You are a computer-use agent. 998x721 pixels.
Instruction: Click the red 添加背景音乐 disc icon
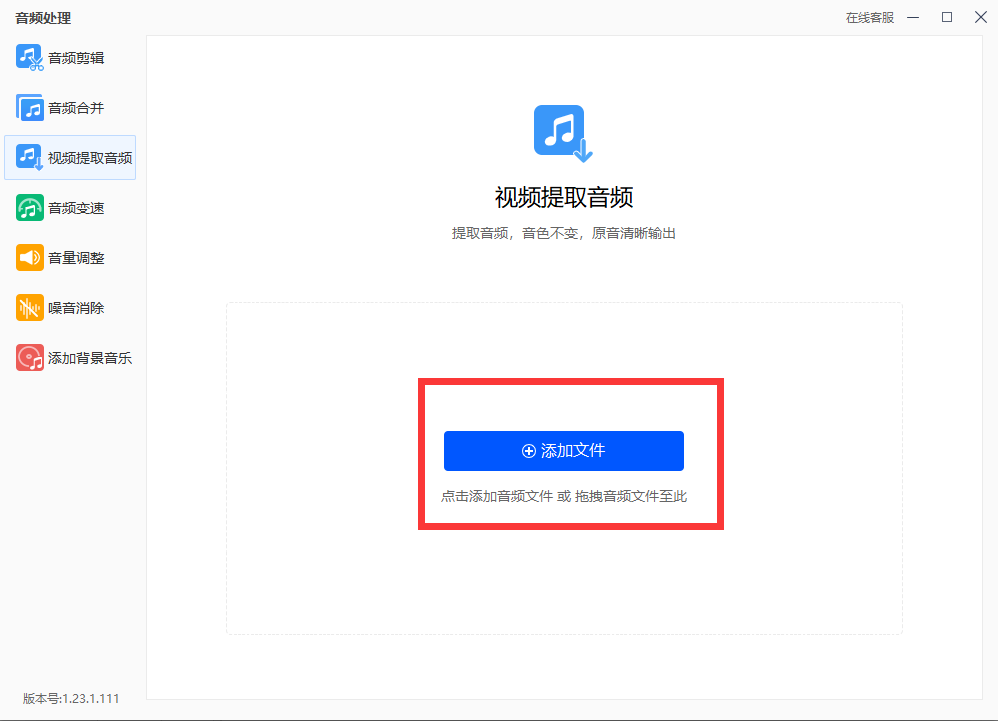[30, 358]
